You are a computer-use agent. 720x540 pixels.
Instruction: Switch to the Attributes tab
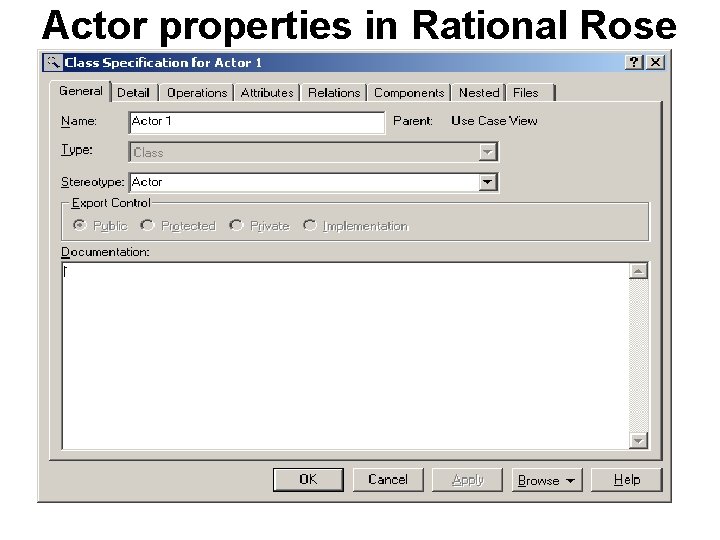tap(267, 93)
